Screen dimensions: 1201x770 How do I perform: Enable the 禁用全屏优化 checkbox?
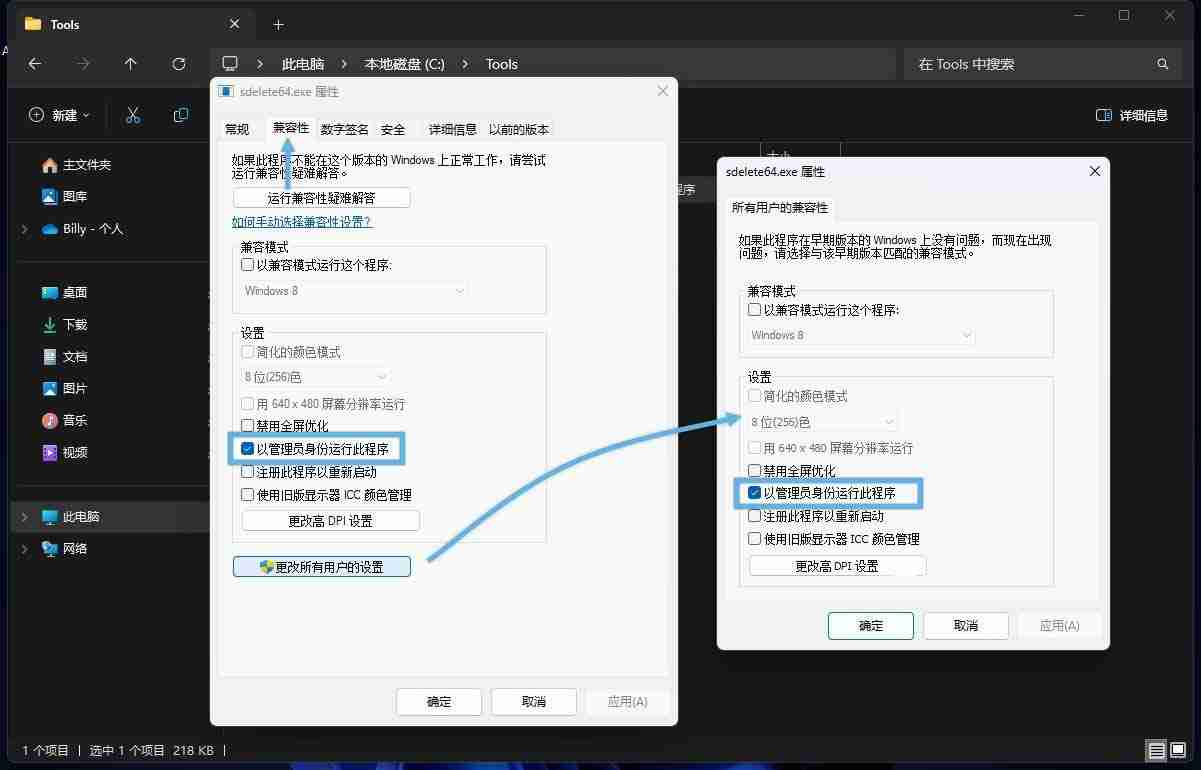coord(247,425)
